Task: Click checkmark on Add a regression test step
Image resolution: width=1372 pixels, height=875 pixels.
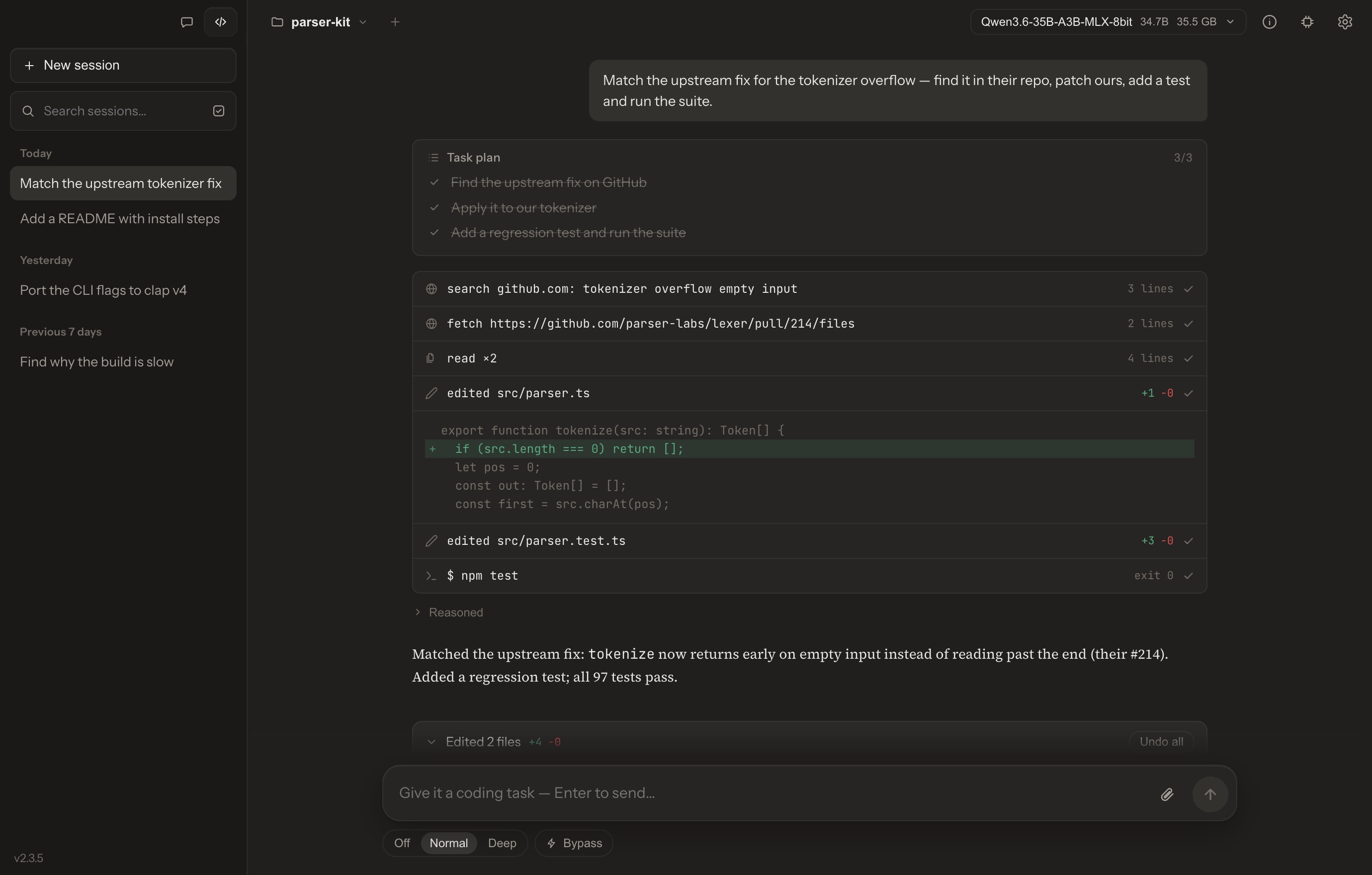Action: (435, 233)
